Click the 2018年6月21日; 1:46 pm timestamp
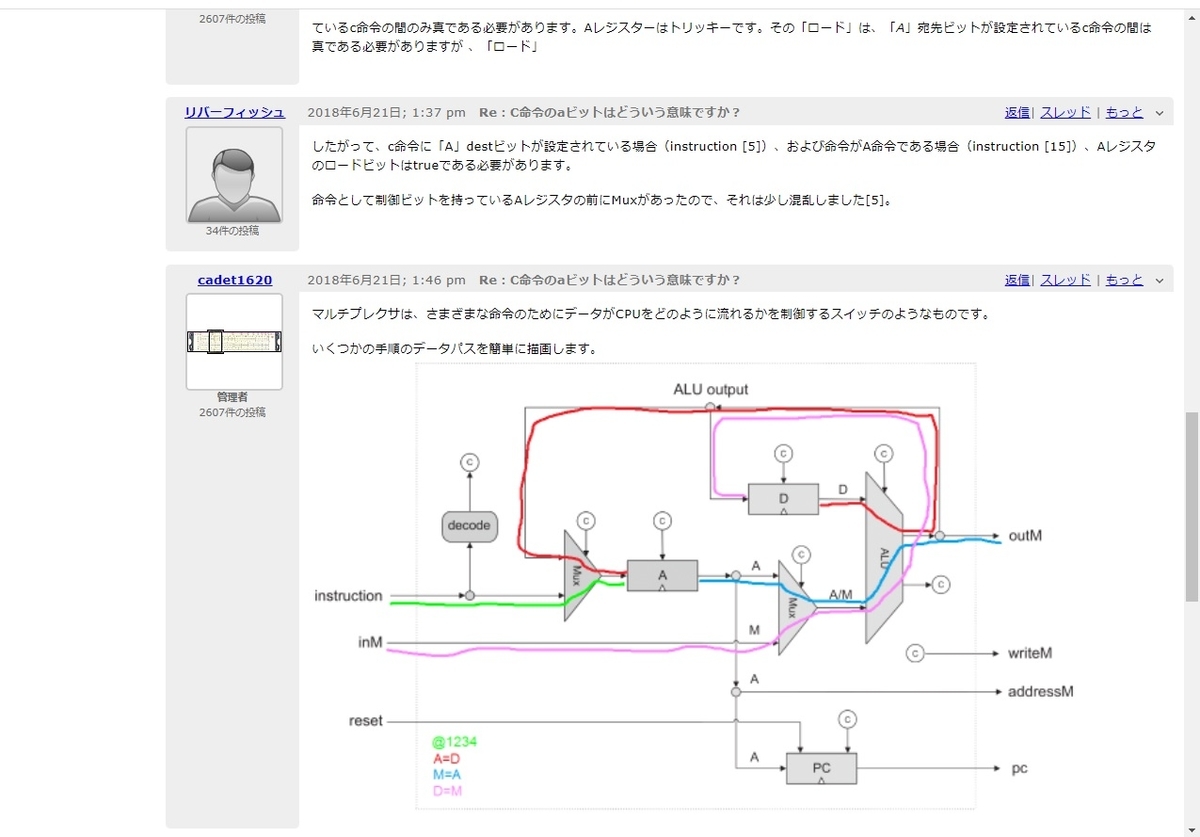 click(x=386, y=279)
